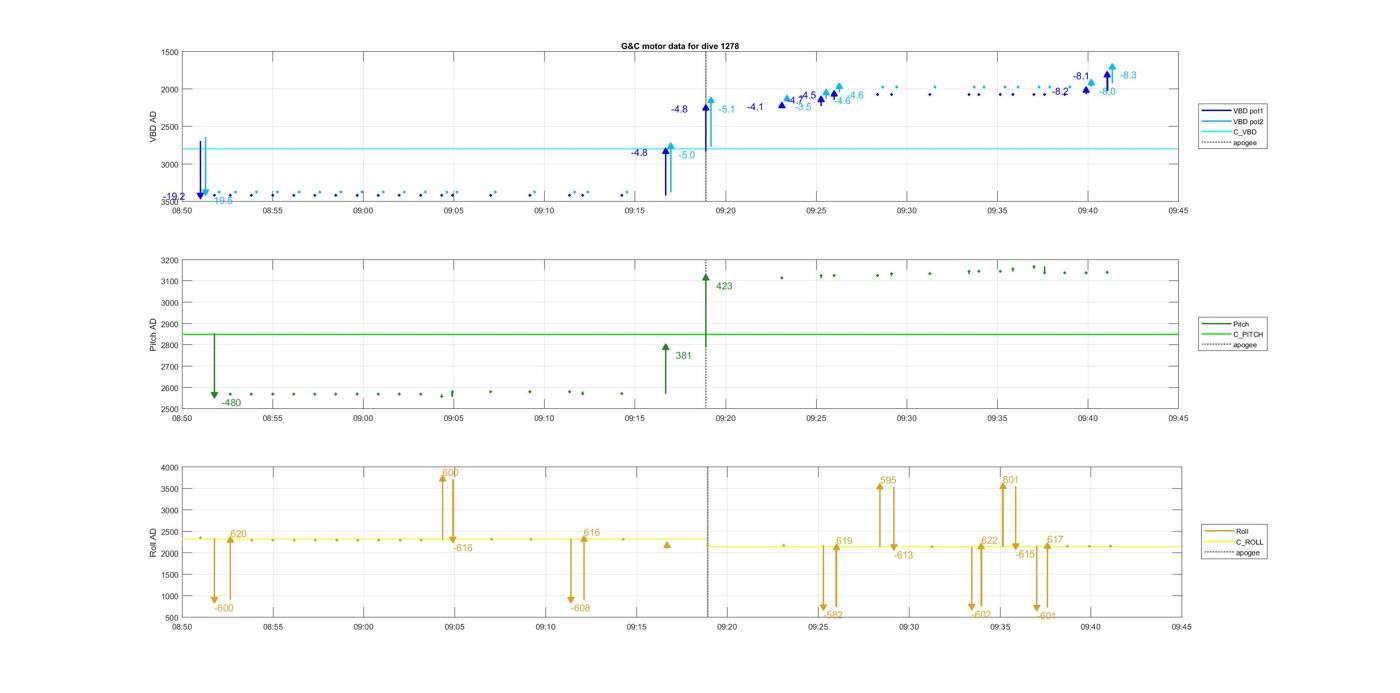1400x693 pixels.
Task: Click the '617' roll data label
Action: [1055, 540]
